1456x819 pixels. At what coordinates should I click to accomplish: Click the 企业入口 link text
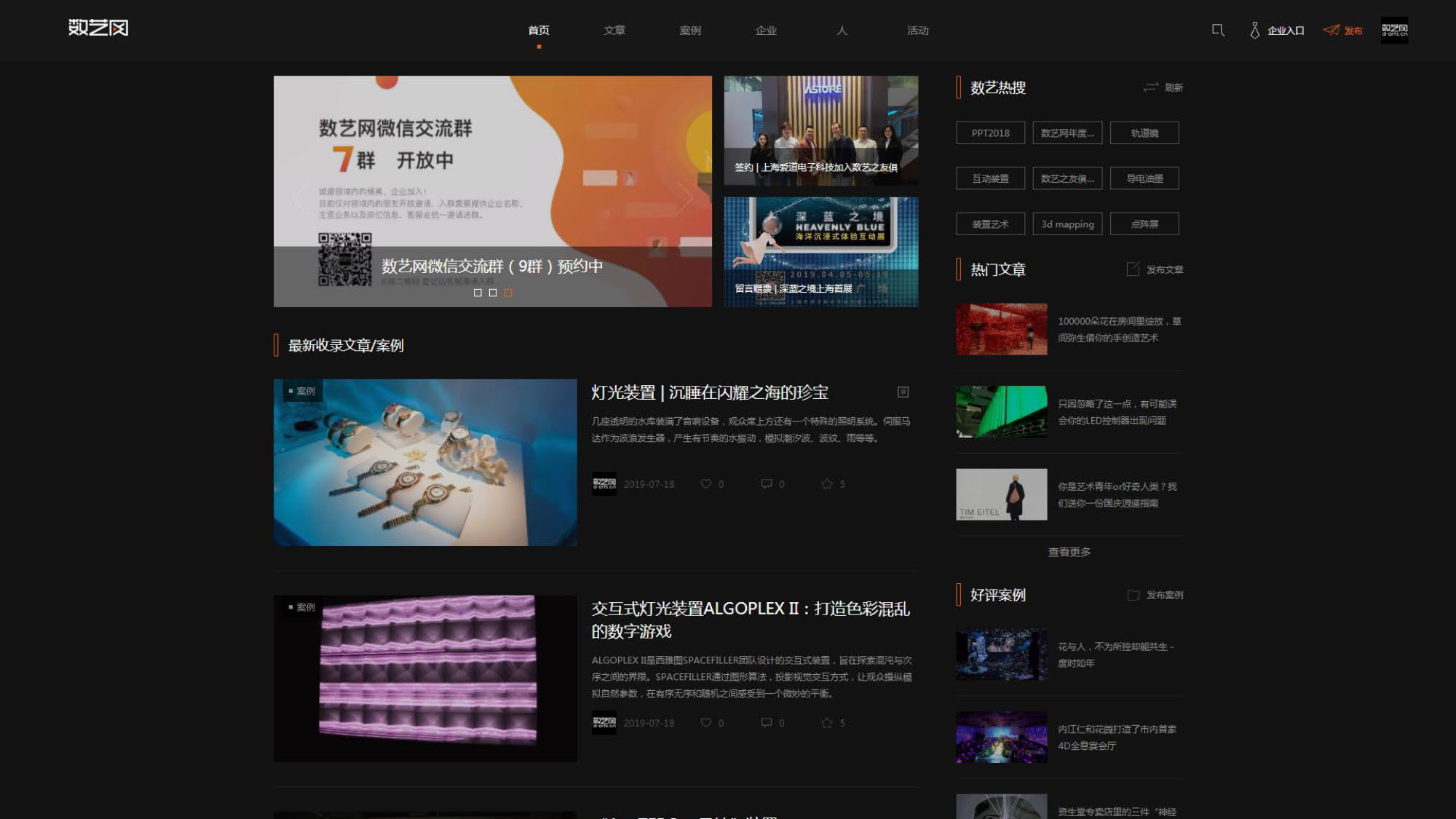coord(1286,31)
